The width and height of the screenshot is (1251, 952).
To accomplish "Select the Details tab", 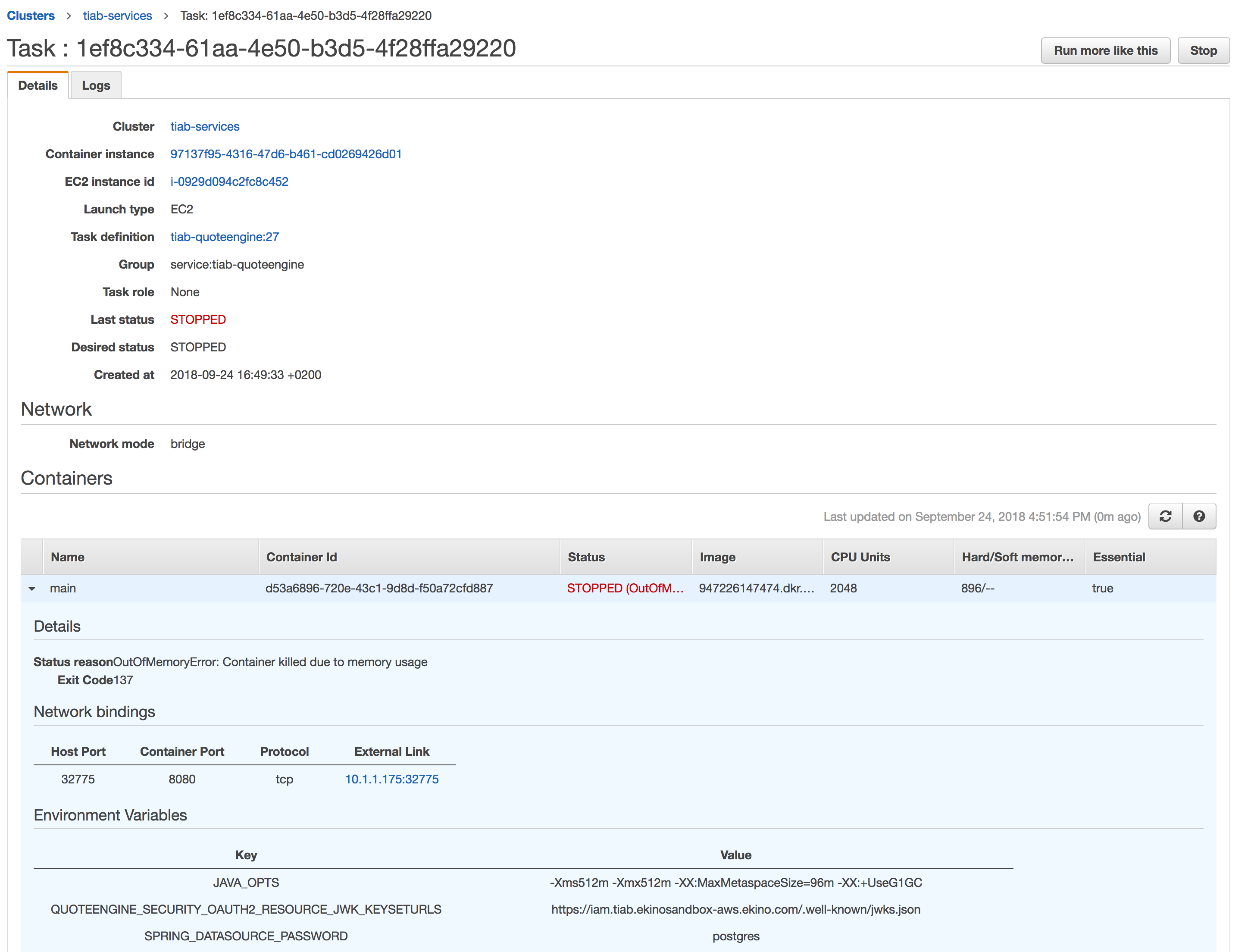I will [x=38, y=85].
